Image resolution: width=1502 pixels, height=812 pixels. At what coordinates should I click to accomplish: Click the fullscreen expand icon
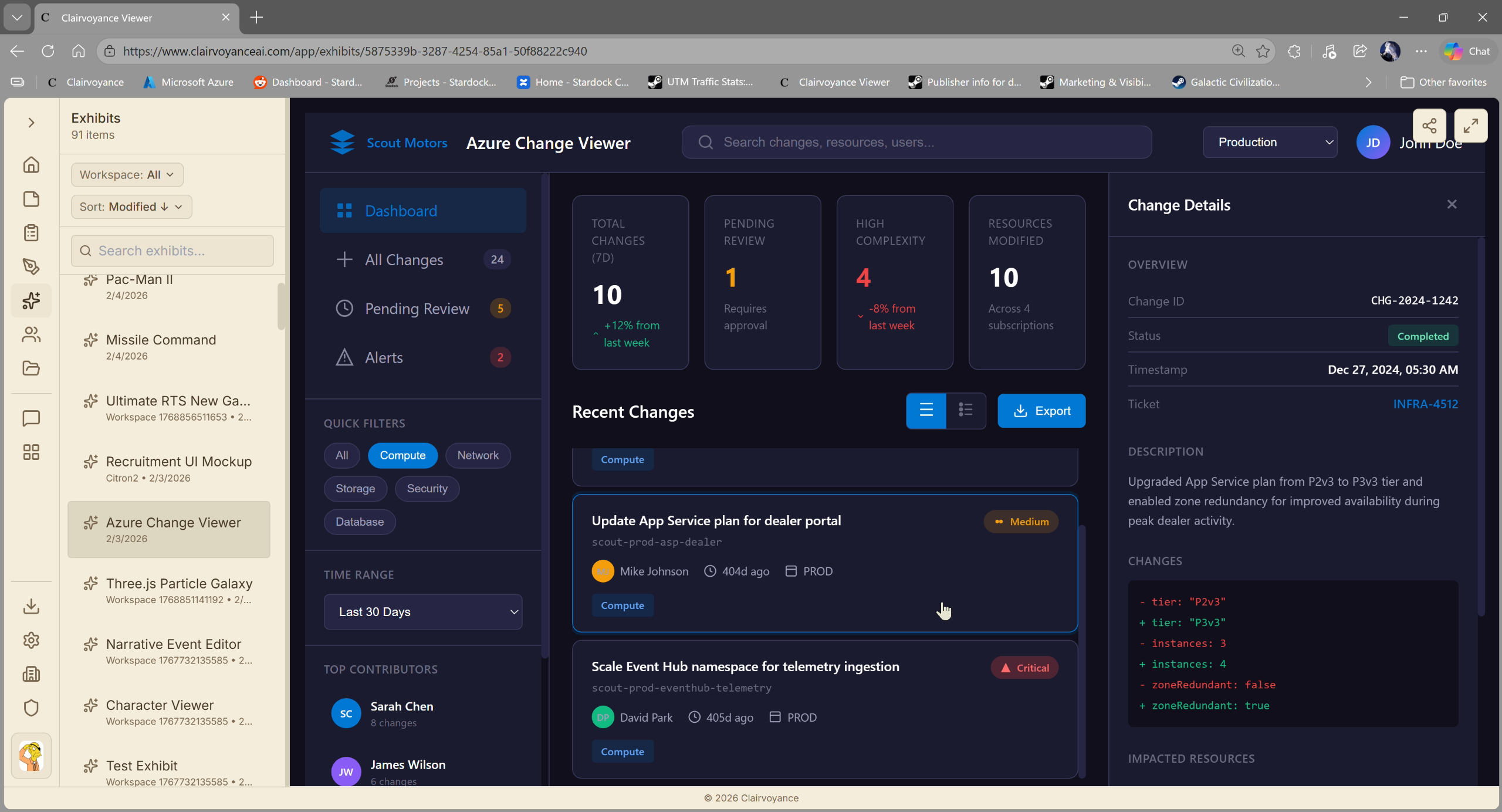tap(1470, 126)
